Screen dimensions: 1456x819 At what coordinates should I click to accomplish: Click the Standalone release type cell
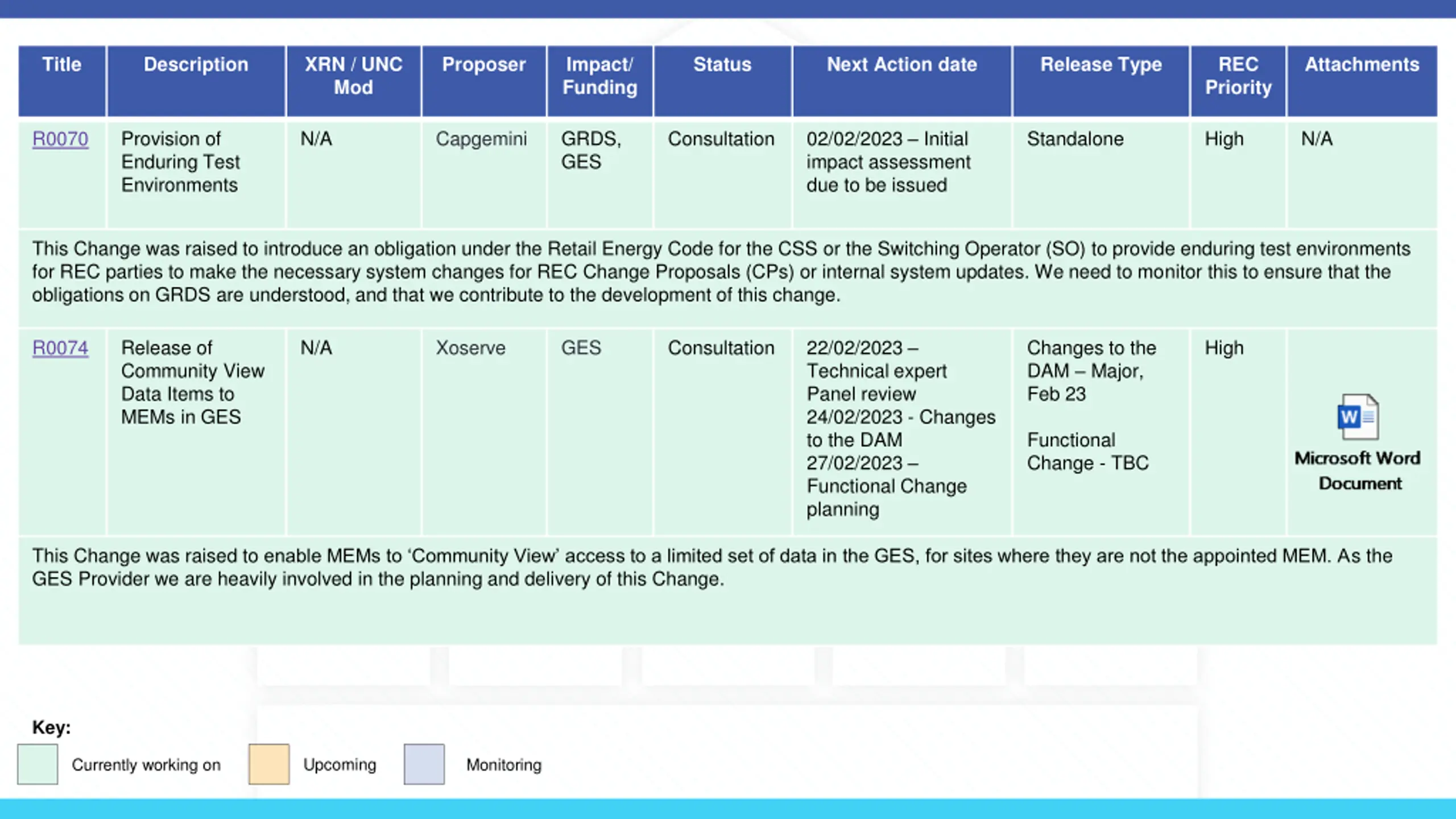pos(1075,139)
